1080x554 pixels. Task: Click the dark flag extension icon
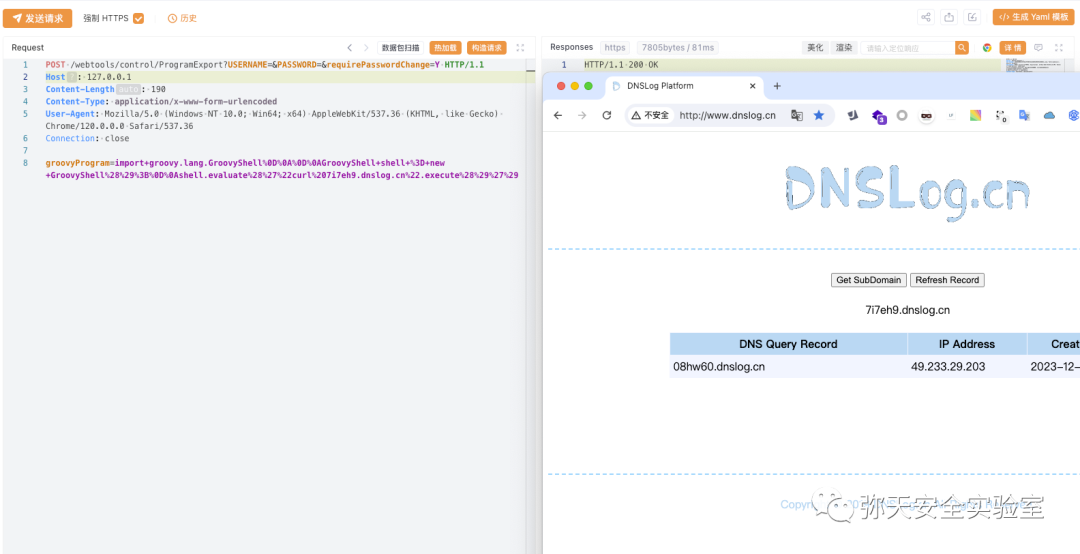[x=853, y=115]
